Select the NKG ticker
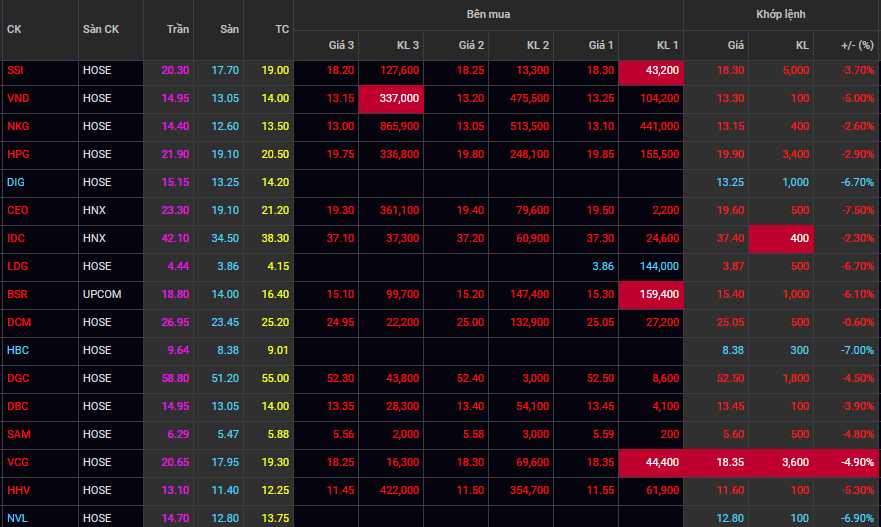The height and width of the screenshot is (527, 881). click(x=18, y=126)
